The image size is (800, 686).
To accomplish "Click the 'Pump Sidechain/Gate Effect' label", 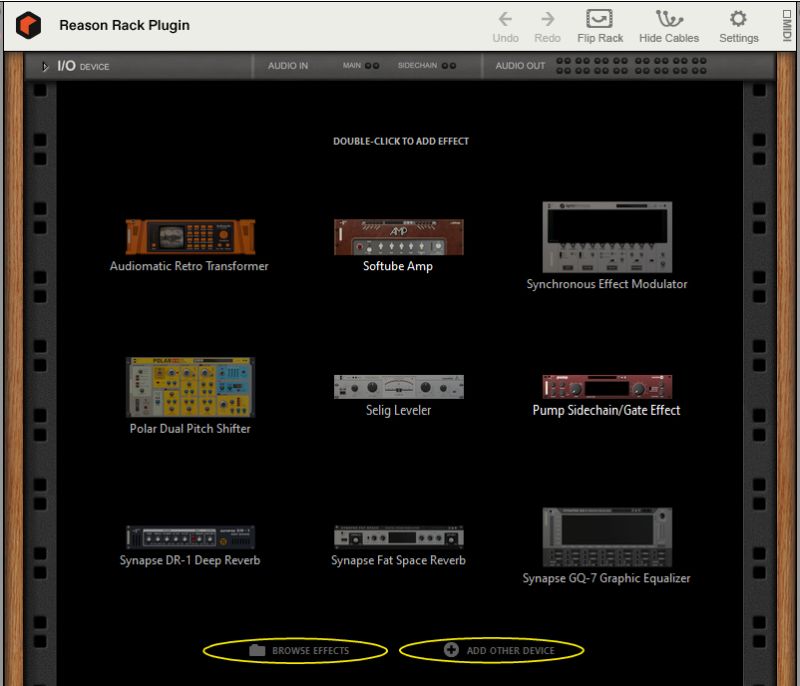I will point(606,411).
